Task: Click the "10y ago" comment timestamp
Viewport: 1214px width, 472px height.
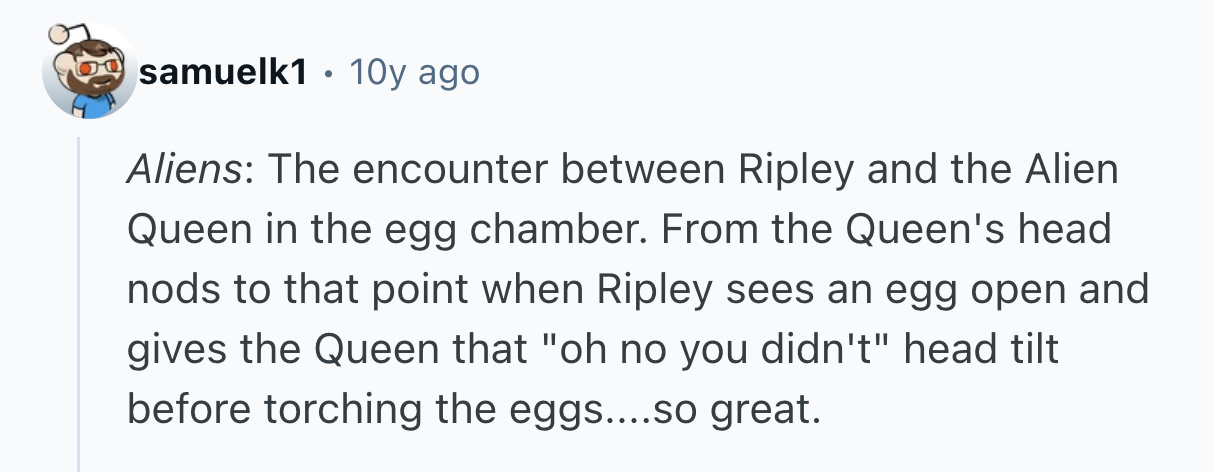Action: click(411, 73)
